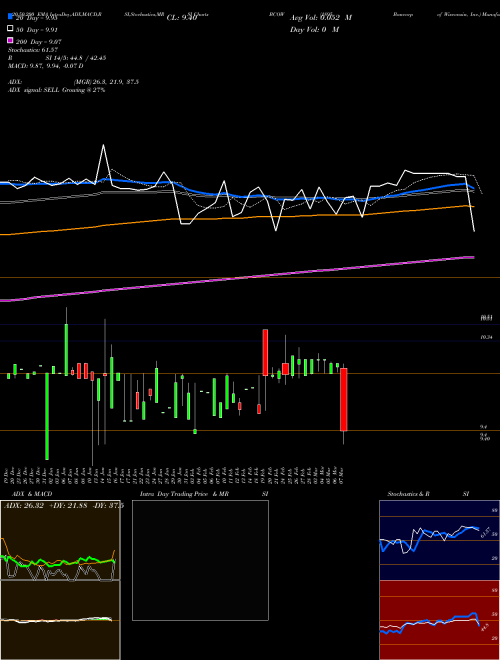Screen dimensions: 500x660
Task: Open the empty intraday trading price panel
Action: coord(200,560)
